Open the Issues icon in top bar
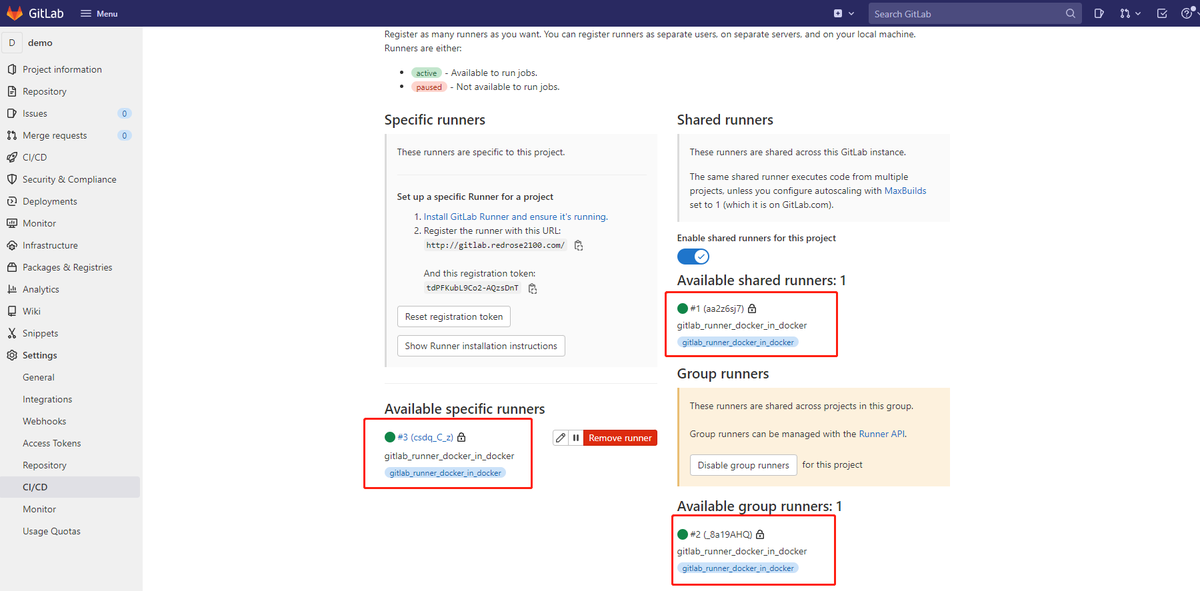1200x591 pixels. point(1099,14)
